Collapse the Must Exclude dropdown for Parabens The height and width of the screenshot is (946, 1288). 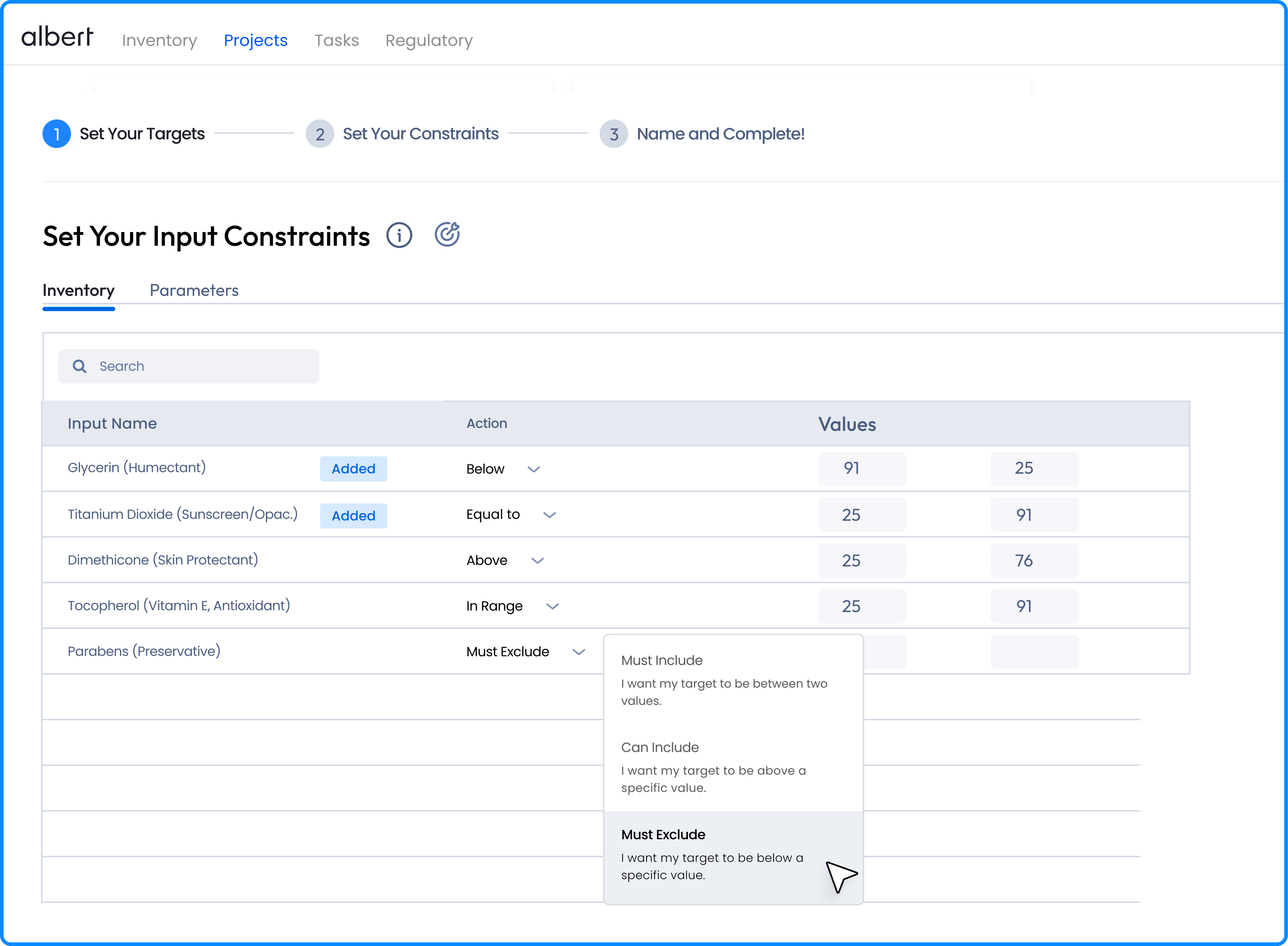578,652
